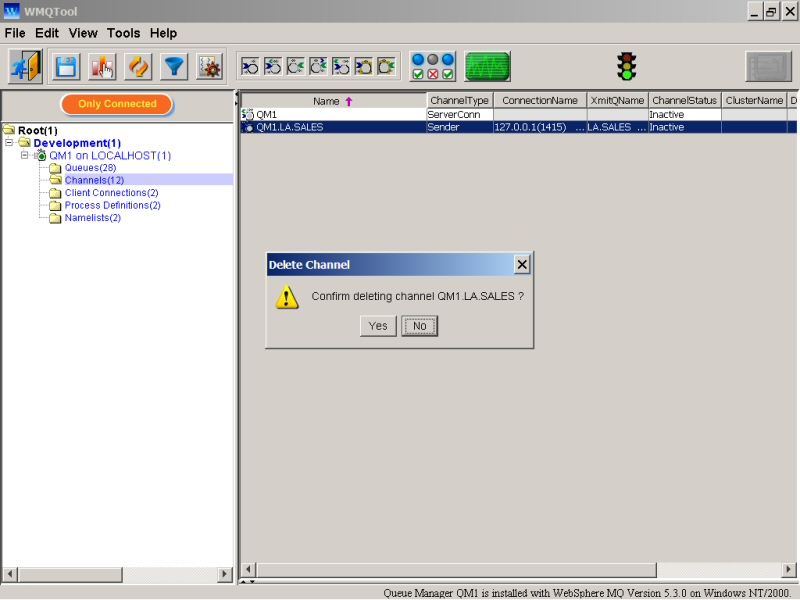
Task: Click the traffic light status icon
Action: coord(627,66)
